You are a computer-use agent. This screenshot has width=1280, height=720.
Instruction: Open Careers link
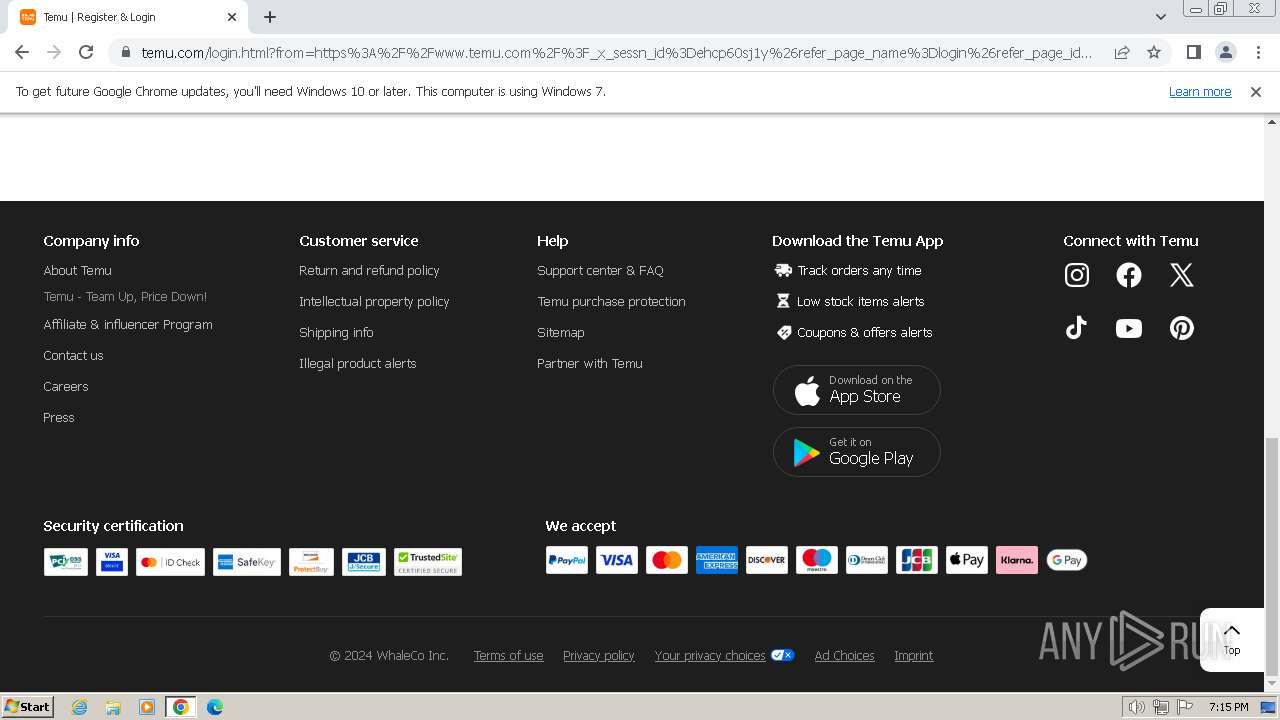pyautogui.click(x=66, y=386)
